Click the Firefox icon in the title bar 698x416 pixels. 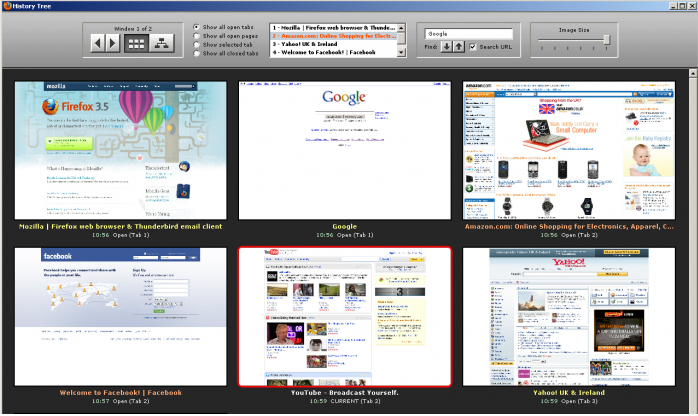click(7, 6)
